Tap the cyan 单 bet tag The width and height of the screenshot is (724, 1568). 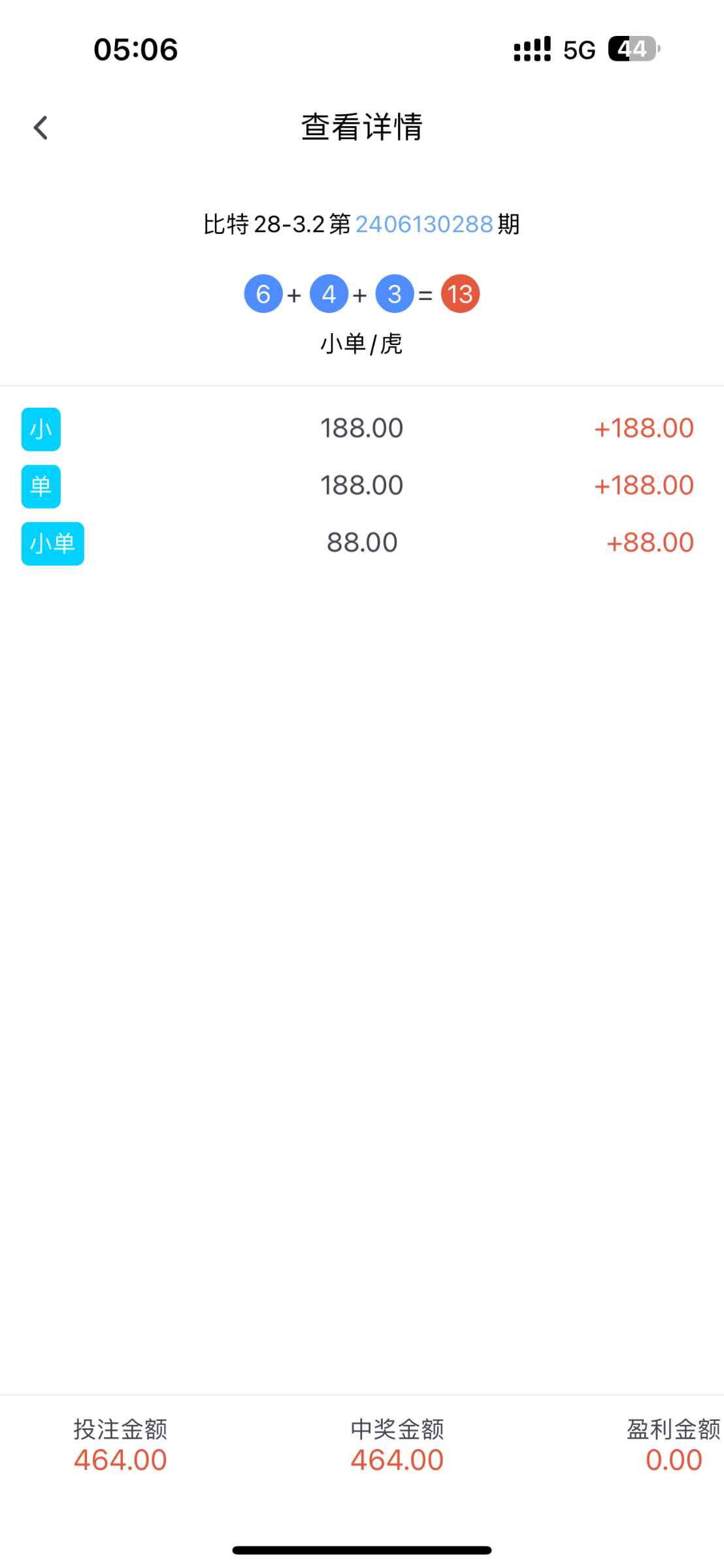click(x=41, y=486)
